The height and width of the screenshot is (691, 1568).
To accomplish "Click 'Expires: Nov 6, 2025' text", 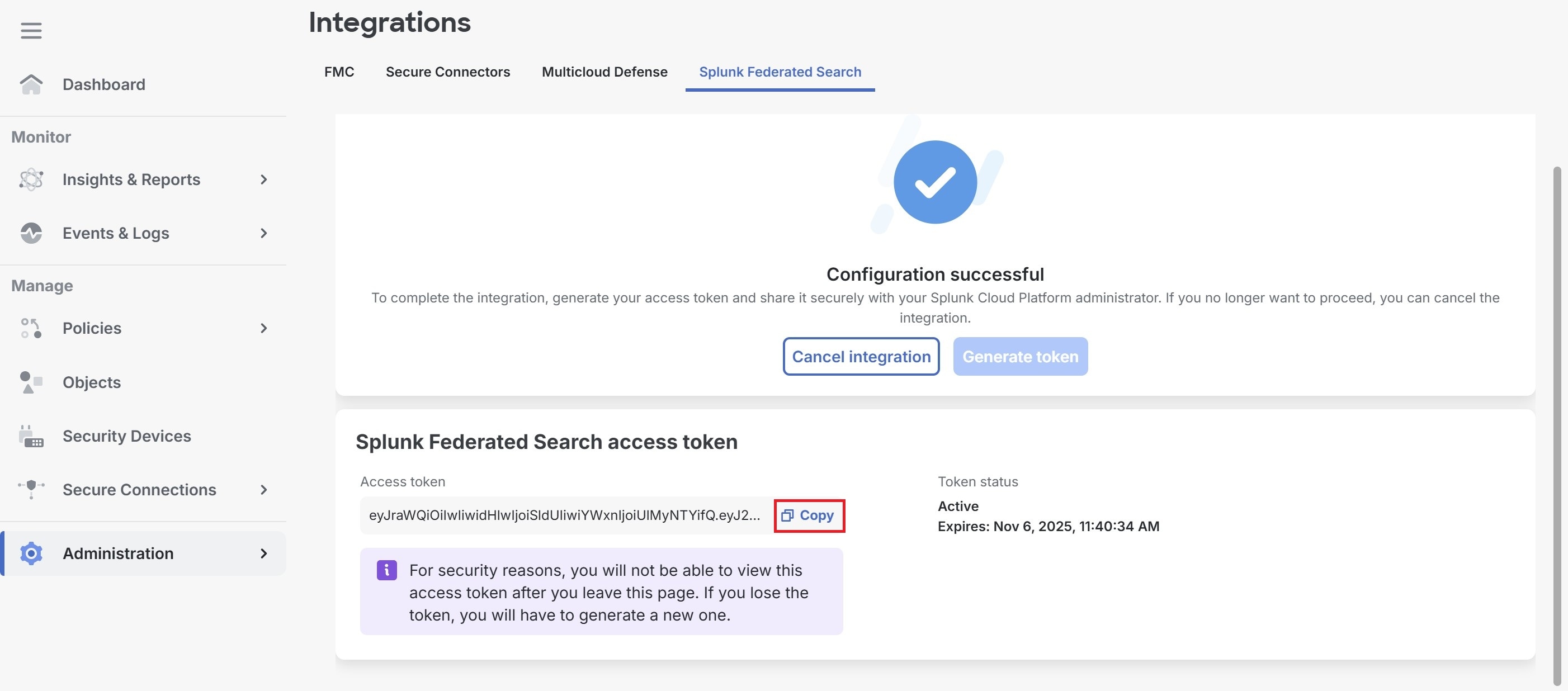I will pyautogui.click(x=1048, y=527).
